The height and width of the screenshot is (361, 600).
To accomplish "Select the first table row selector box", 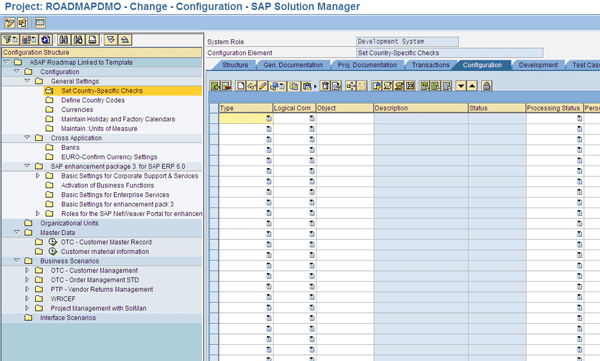I will 214,118.
